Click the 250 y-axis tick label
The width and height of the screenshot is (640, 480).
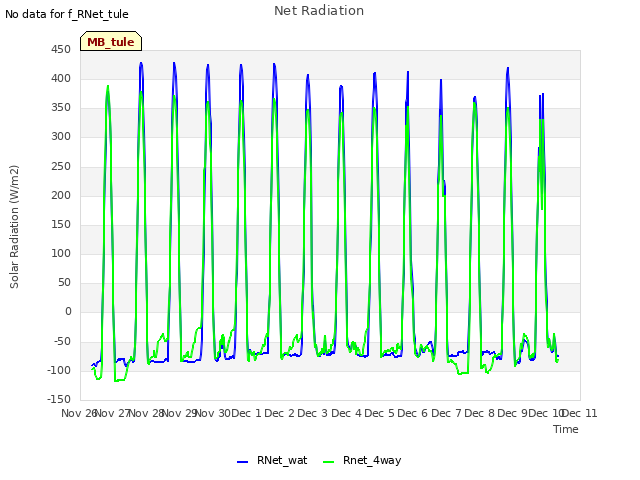(x=61, y=167)
